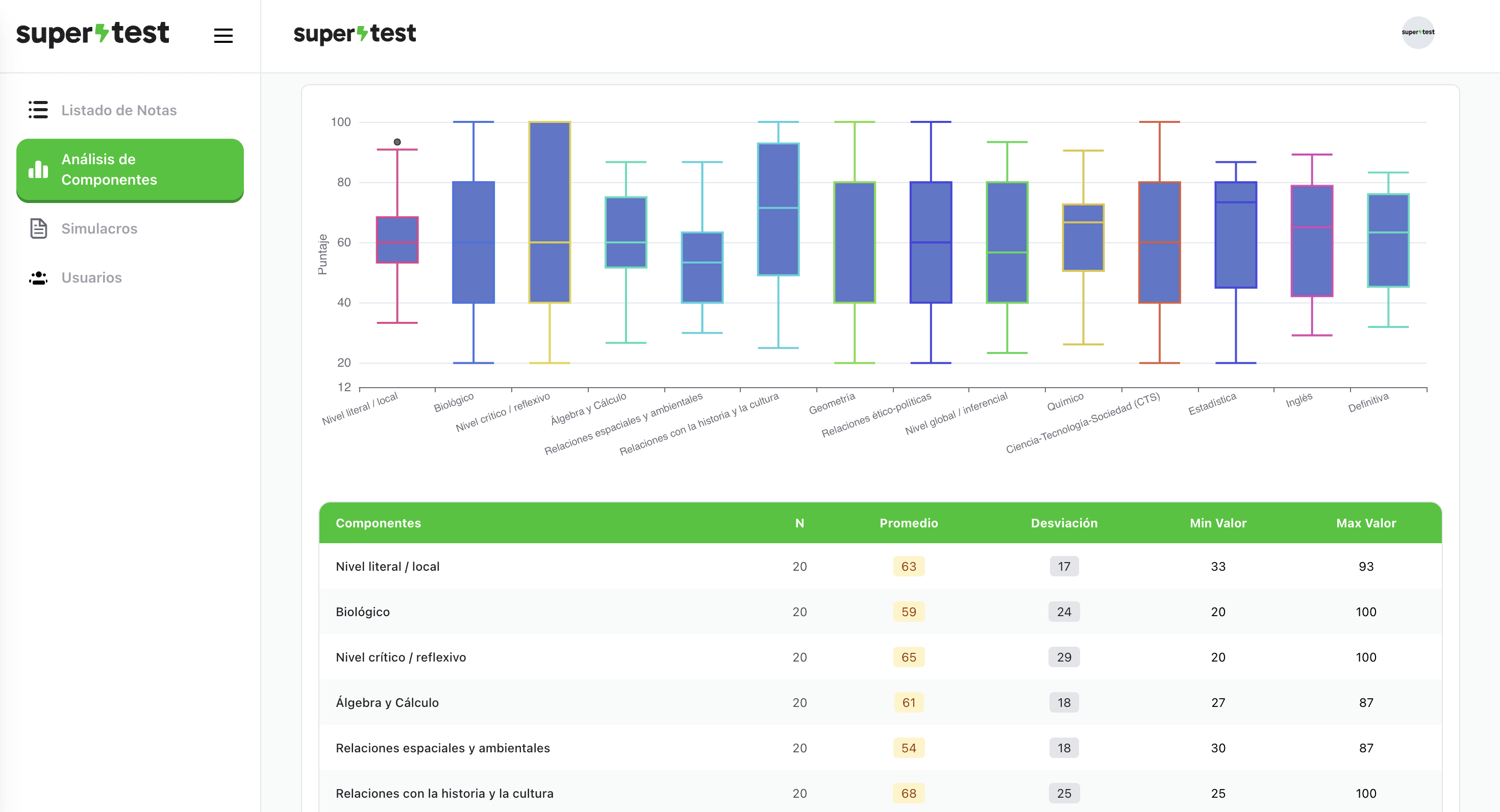This screenshot has height=812, width=1500.
Task: Click the supertest header logo
Action: [355, 34]
